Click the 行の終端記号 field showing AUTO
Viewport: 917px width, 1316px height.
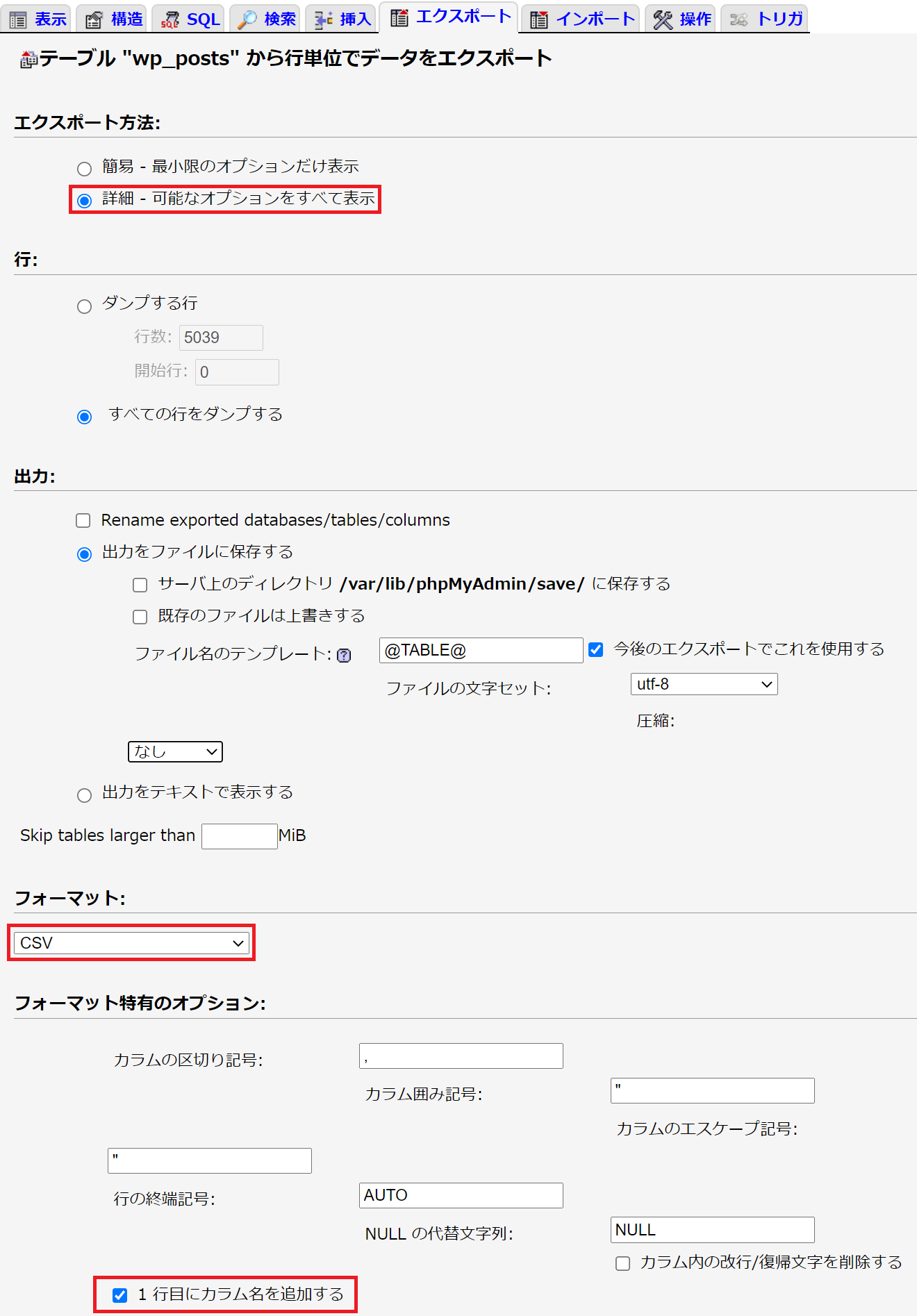pos(461,1195)
